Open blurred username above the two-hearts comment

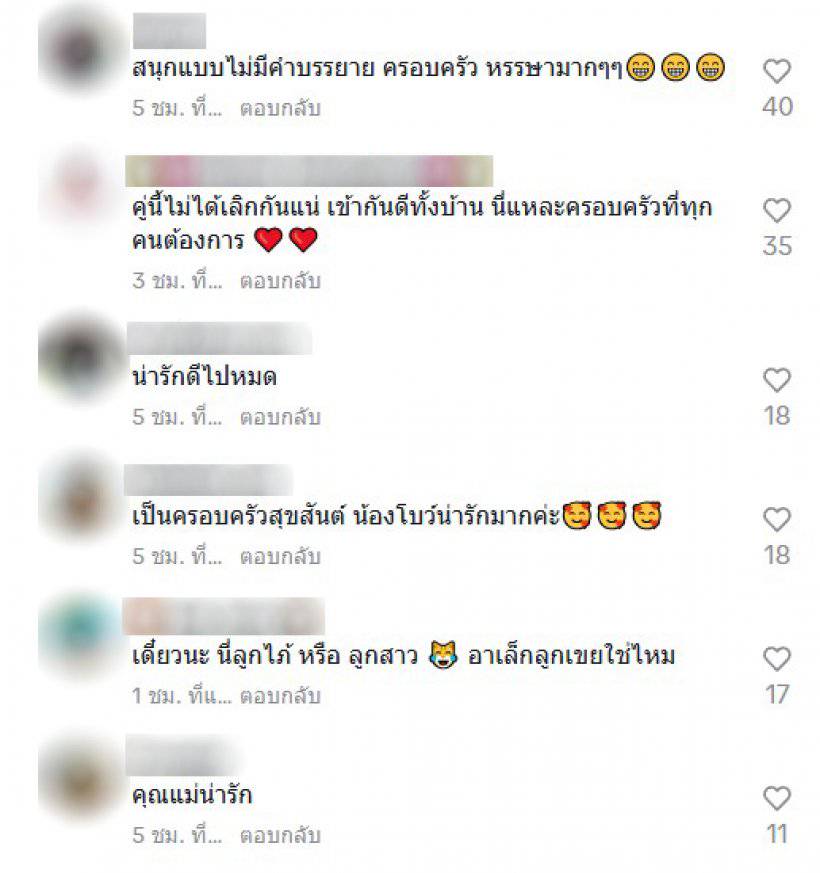coord(309,171)
